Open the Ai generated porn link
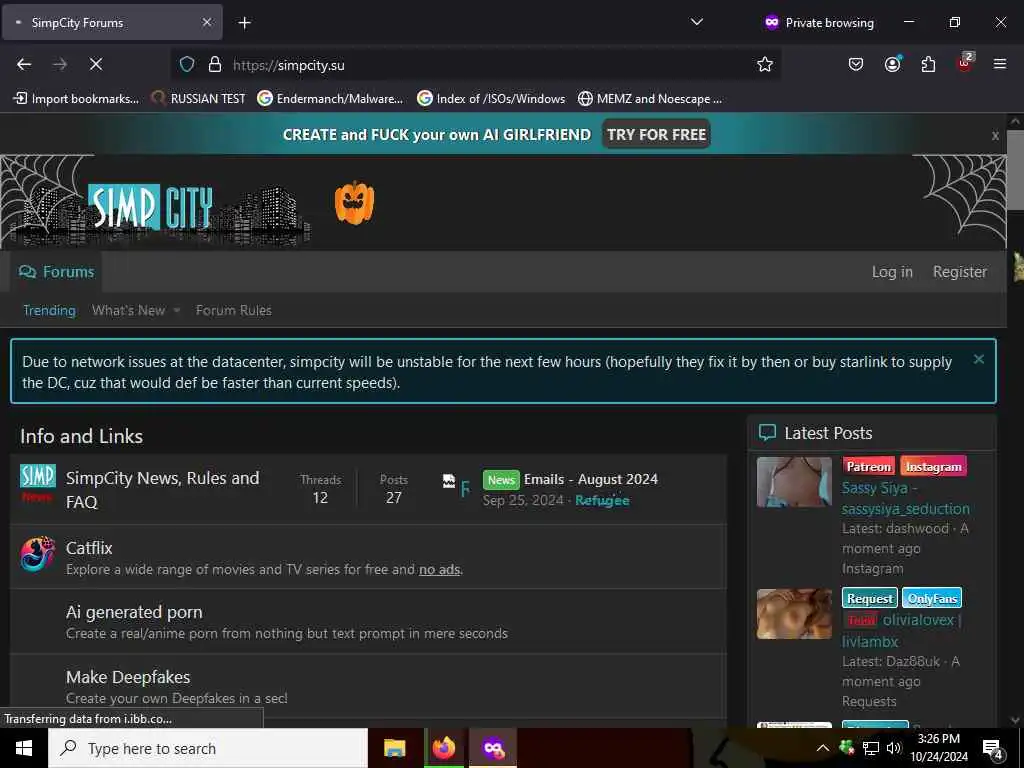Viewport: 1024px width, 768px height. click(x=134, y=612)
